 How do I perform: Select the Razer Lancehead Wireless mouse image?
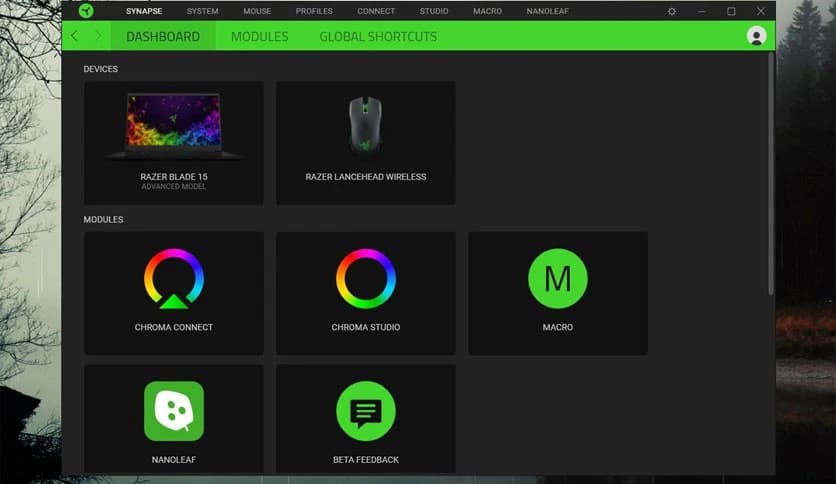(366, 125)
